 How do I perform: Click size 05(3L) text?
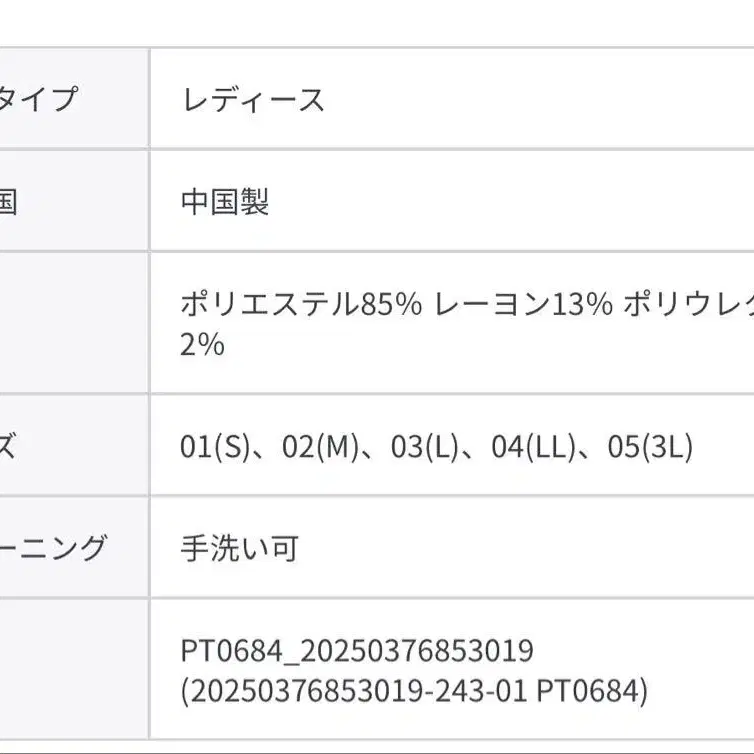pos(650,447)
